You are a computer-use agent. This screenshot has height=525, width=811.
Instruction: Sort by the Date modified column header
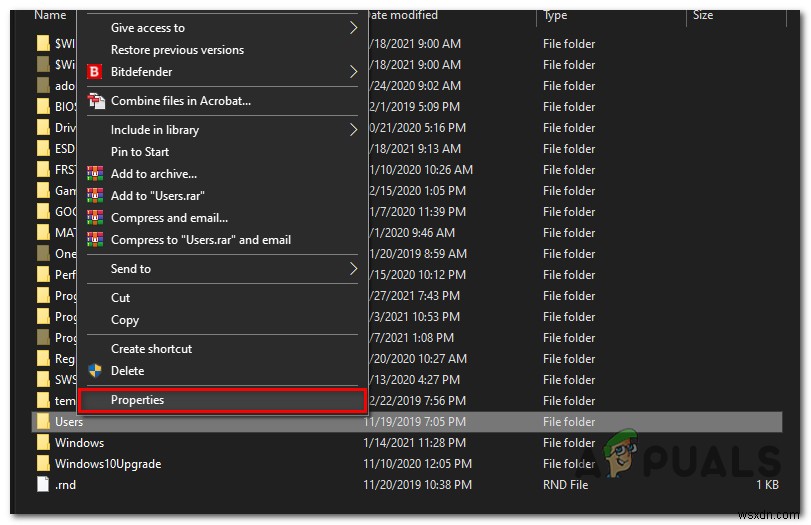[403, 15]
